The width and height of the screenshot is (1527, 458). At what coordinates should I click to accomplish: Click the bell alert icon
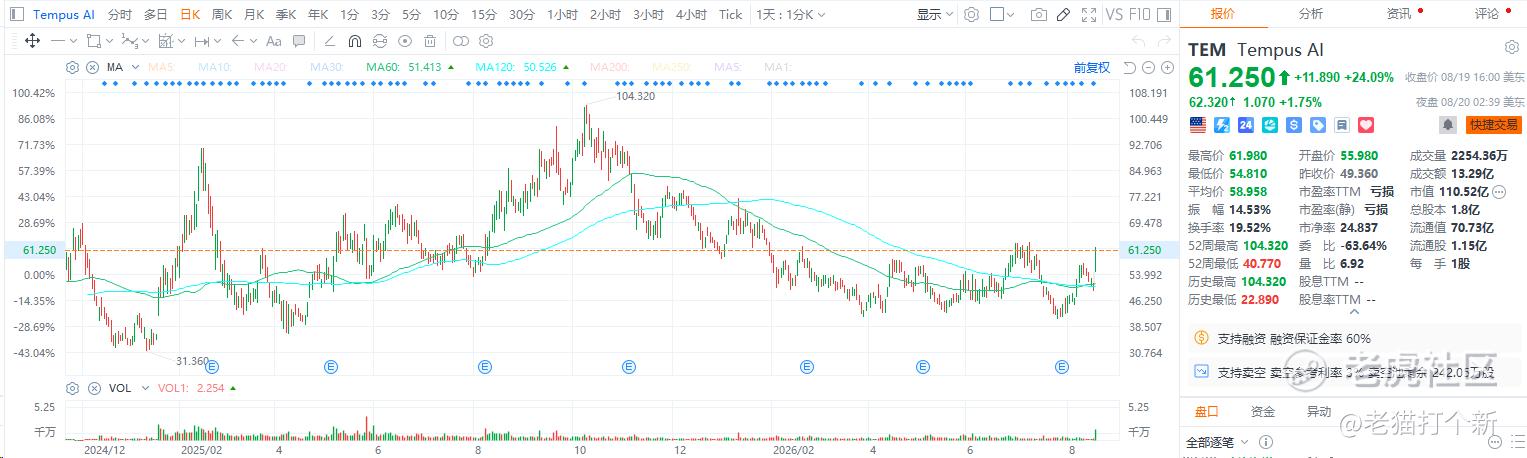1447,125
